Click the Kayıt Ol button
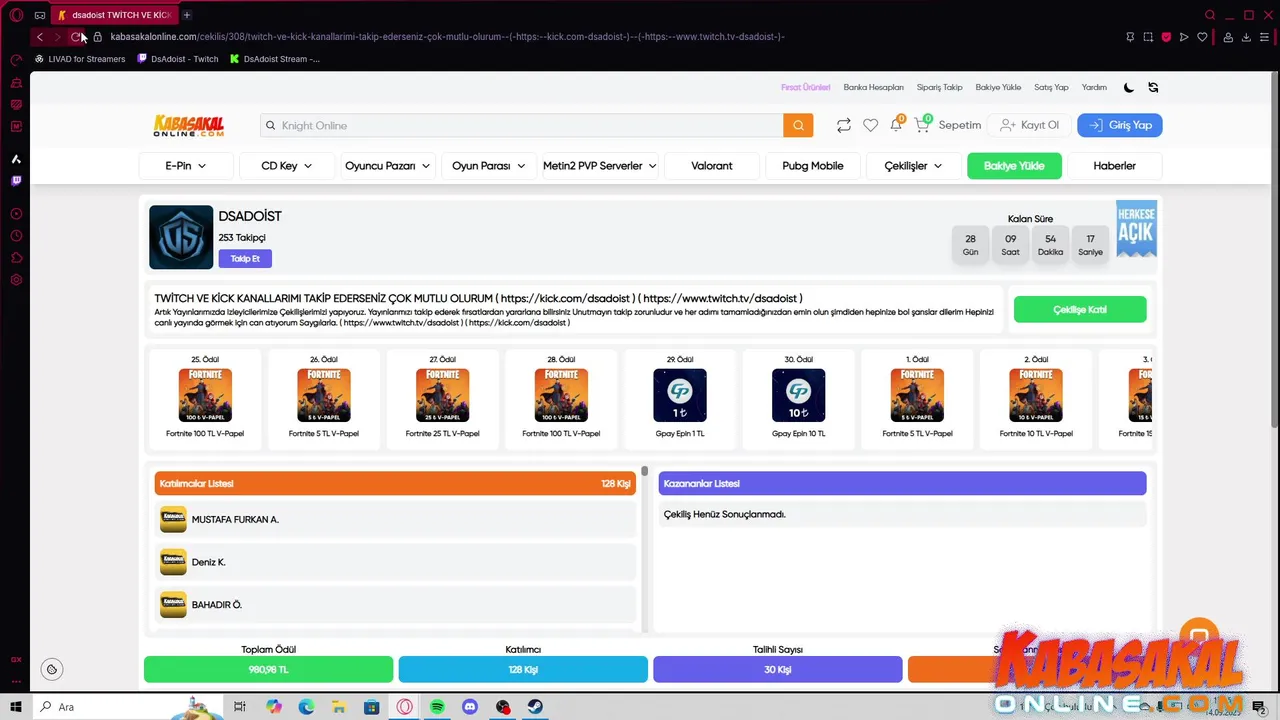1280x720 pixels. click(1029, 125)
